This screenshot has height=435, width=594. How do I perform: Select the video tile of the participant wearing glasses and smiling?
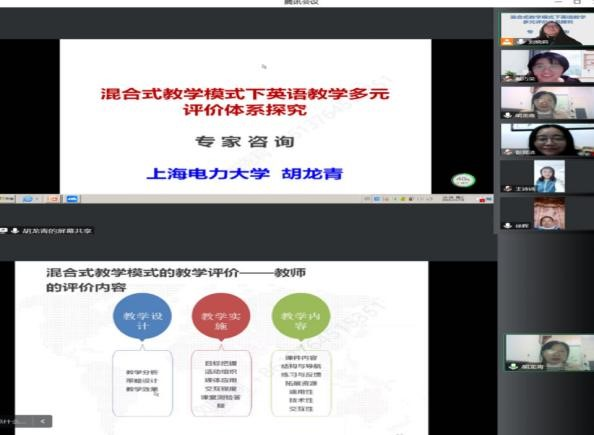[x=547, y=139]
